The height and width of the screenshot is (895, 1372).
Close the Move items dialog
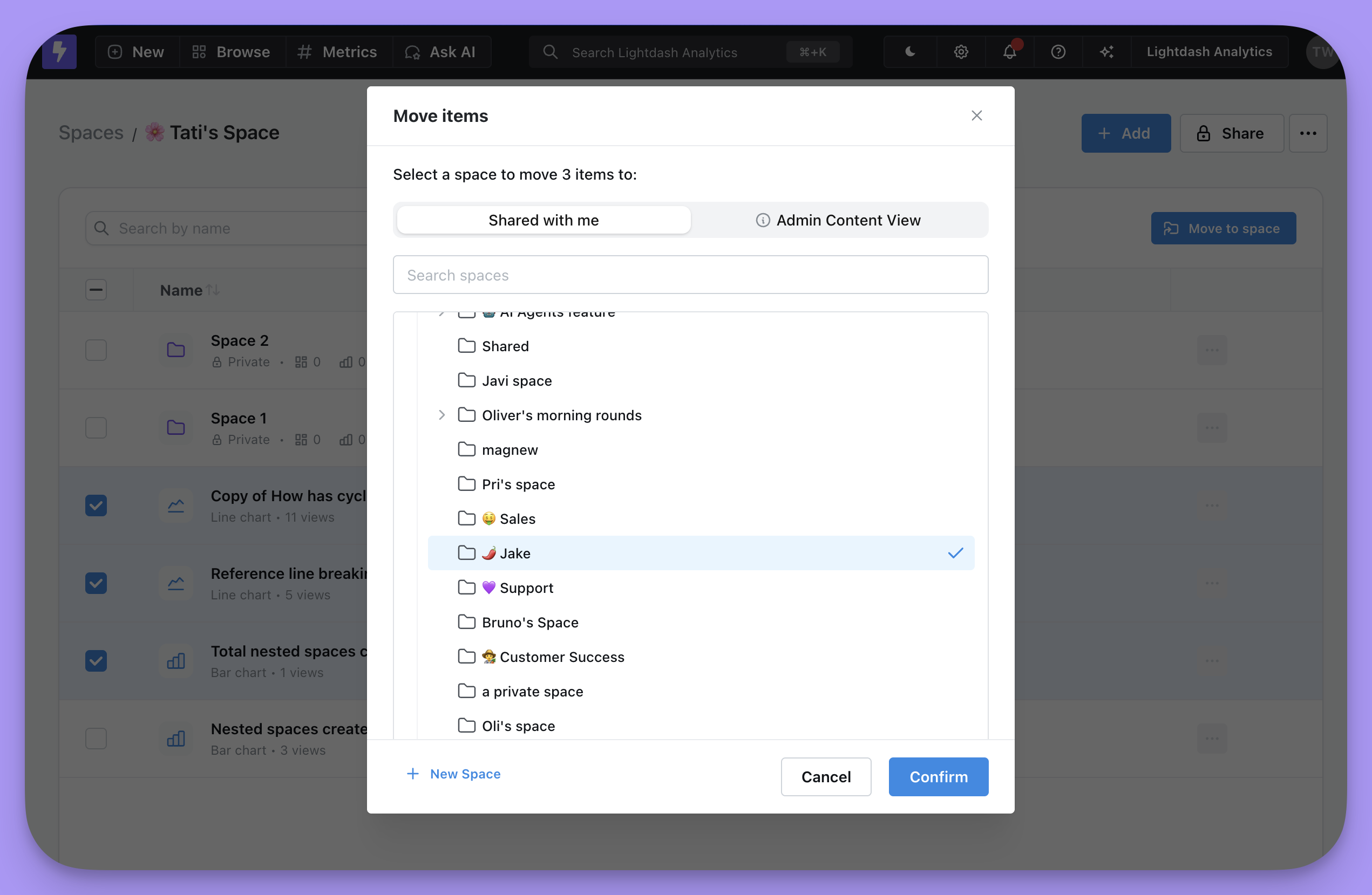tap(976, 116)
